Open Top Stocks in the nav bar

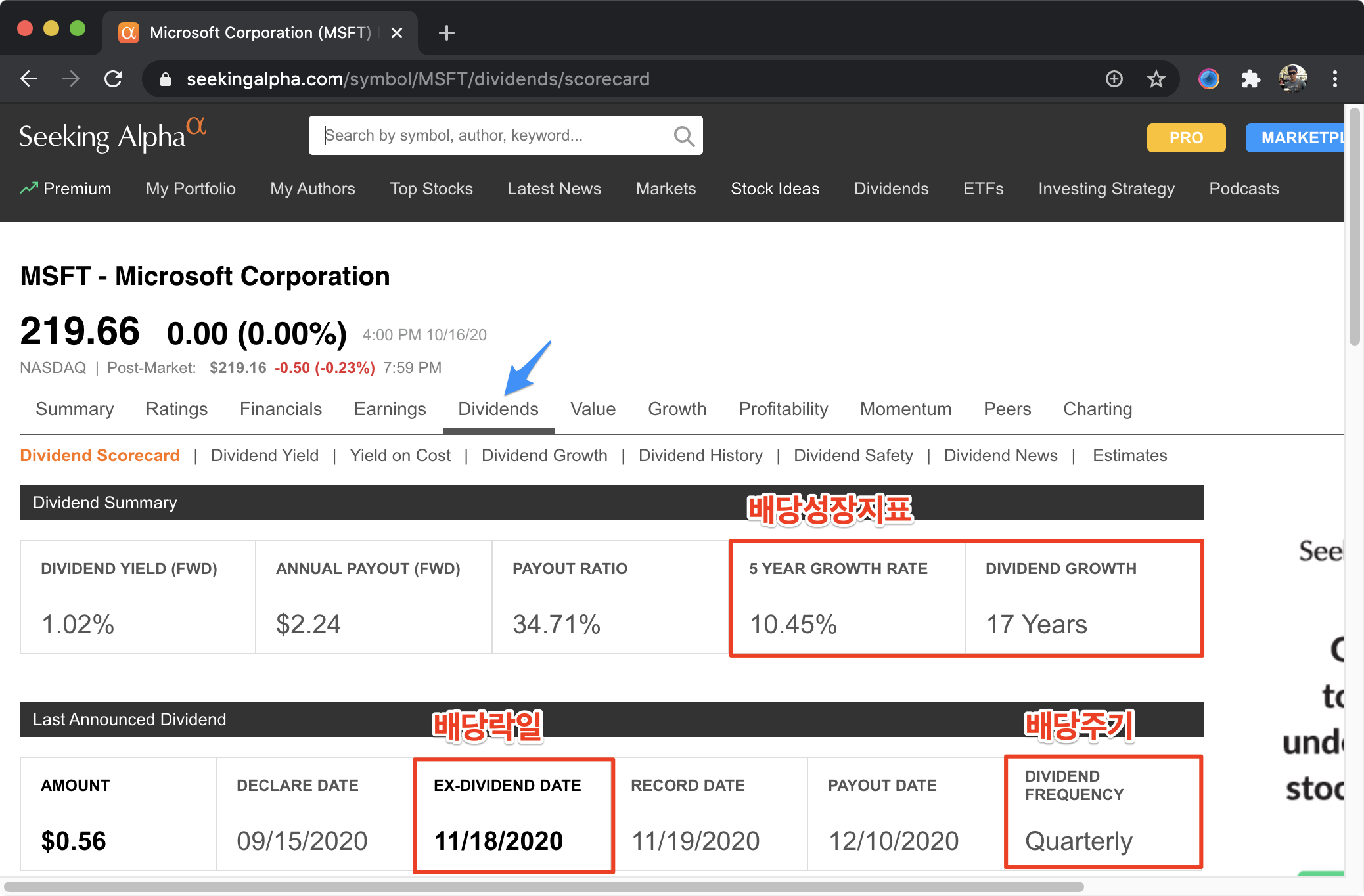pyautogui.click(x=431, y=189)
